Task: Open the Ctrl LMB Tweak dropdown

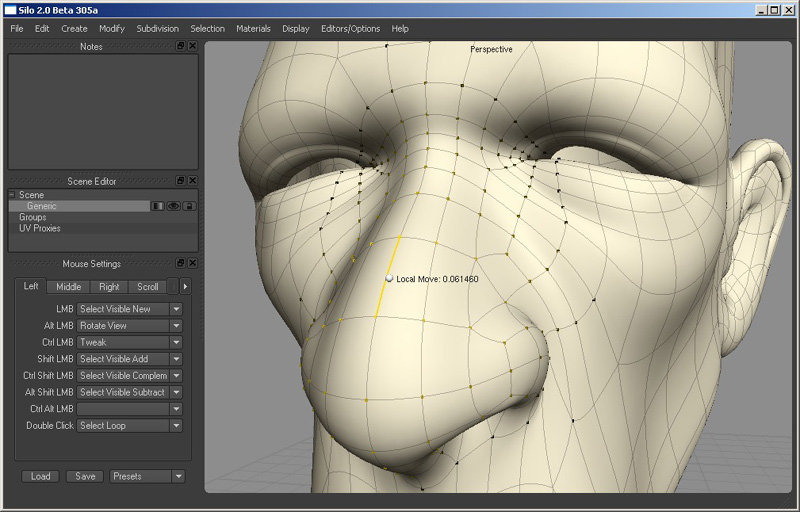Action: [x=176, y=342]
